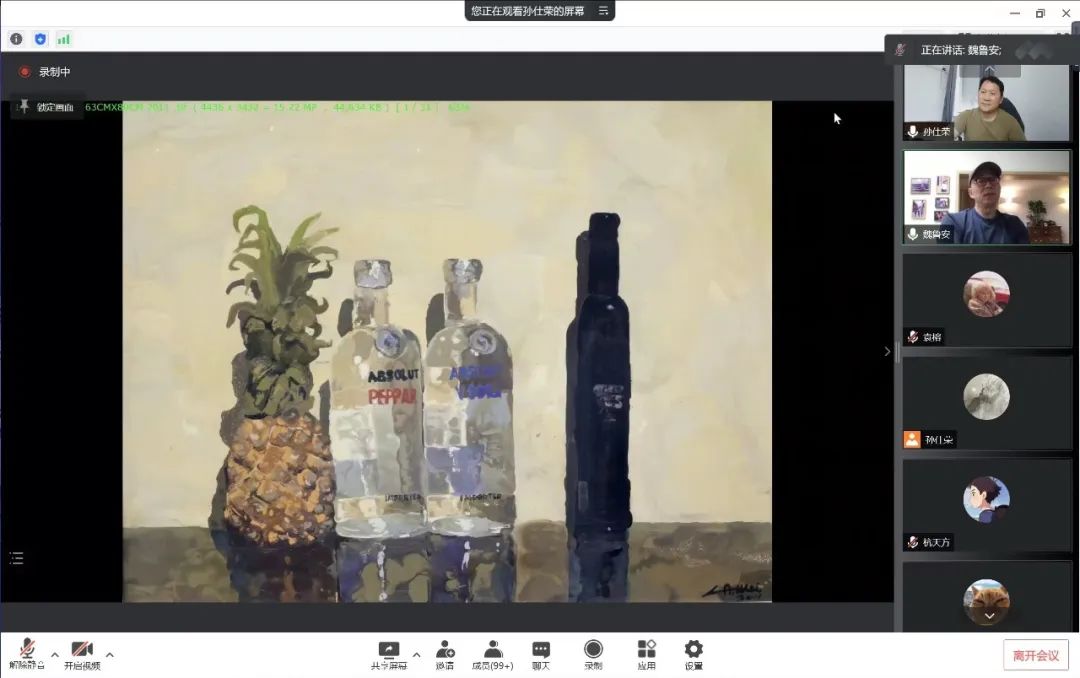Open the Members (成员) list
1080x678 pixels.
click(492, 651)
